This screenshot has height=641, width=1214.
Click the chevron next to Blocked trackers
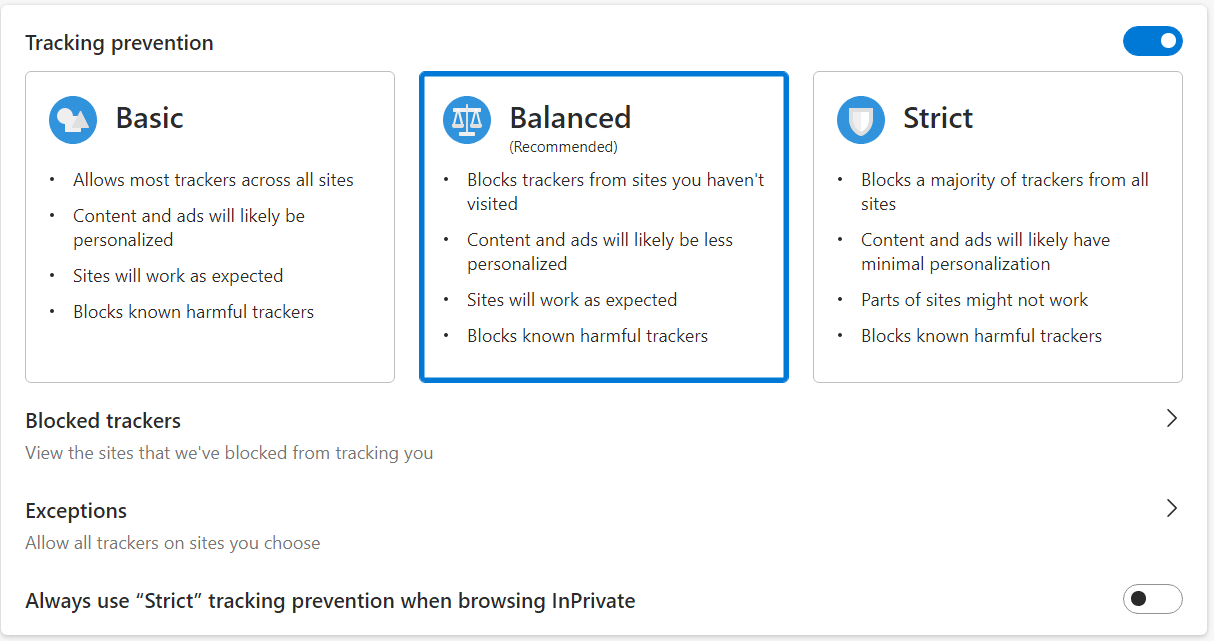[x=1171, y=418]
